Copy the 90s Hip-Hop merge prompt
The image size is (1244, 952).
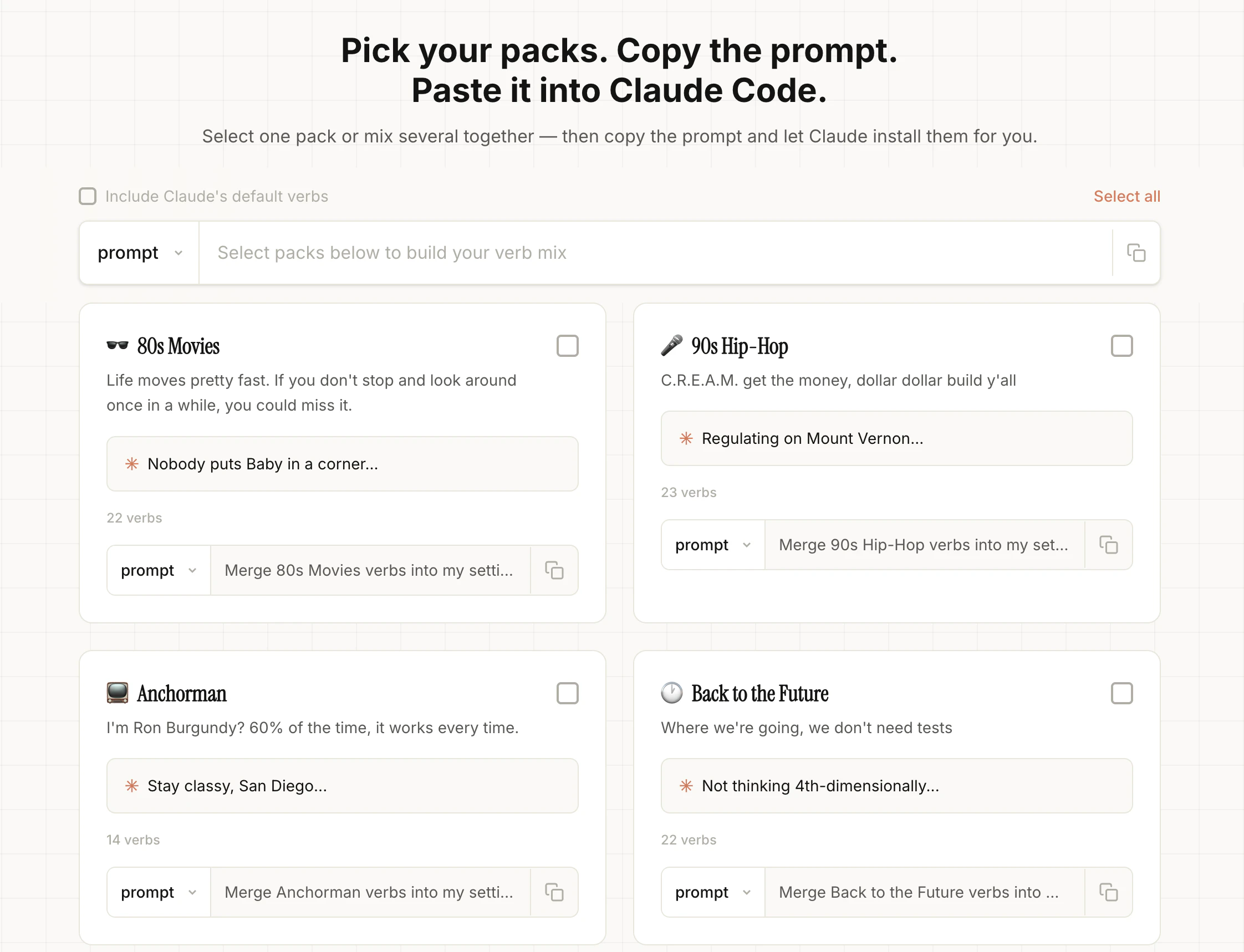[x=1108, y=545]
